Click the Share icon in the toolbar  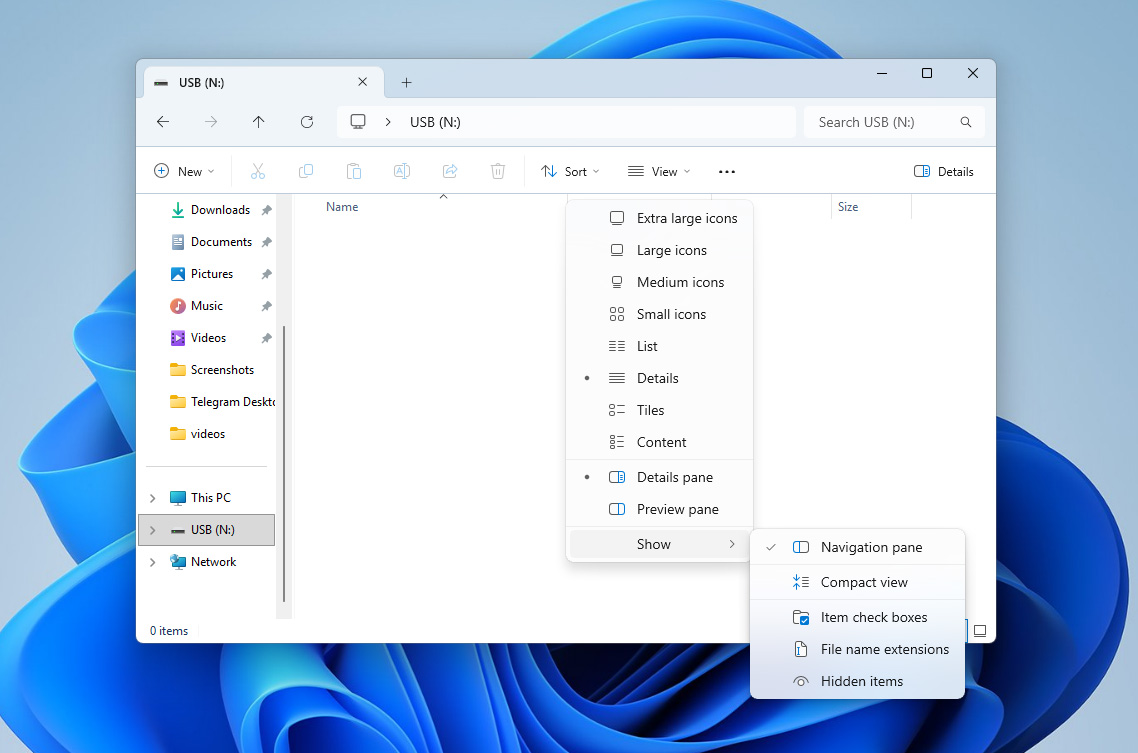(450, 170)
